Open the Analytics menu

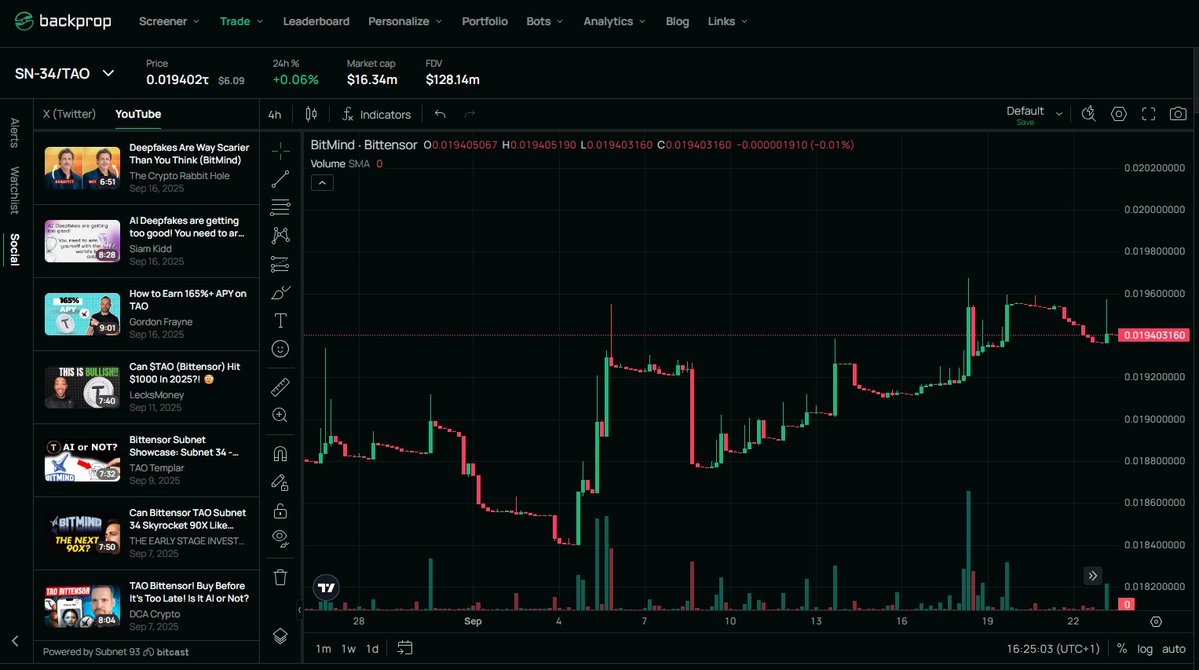click(614, 21)
